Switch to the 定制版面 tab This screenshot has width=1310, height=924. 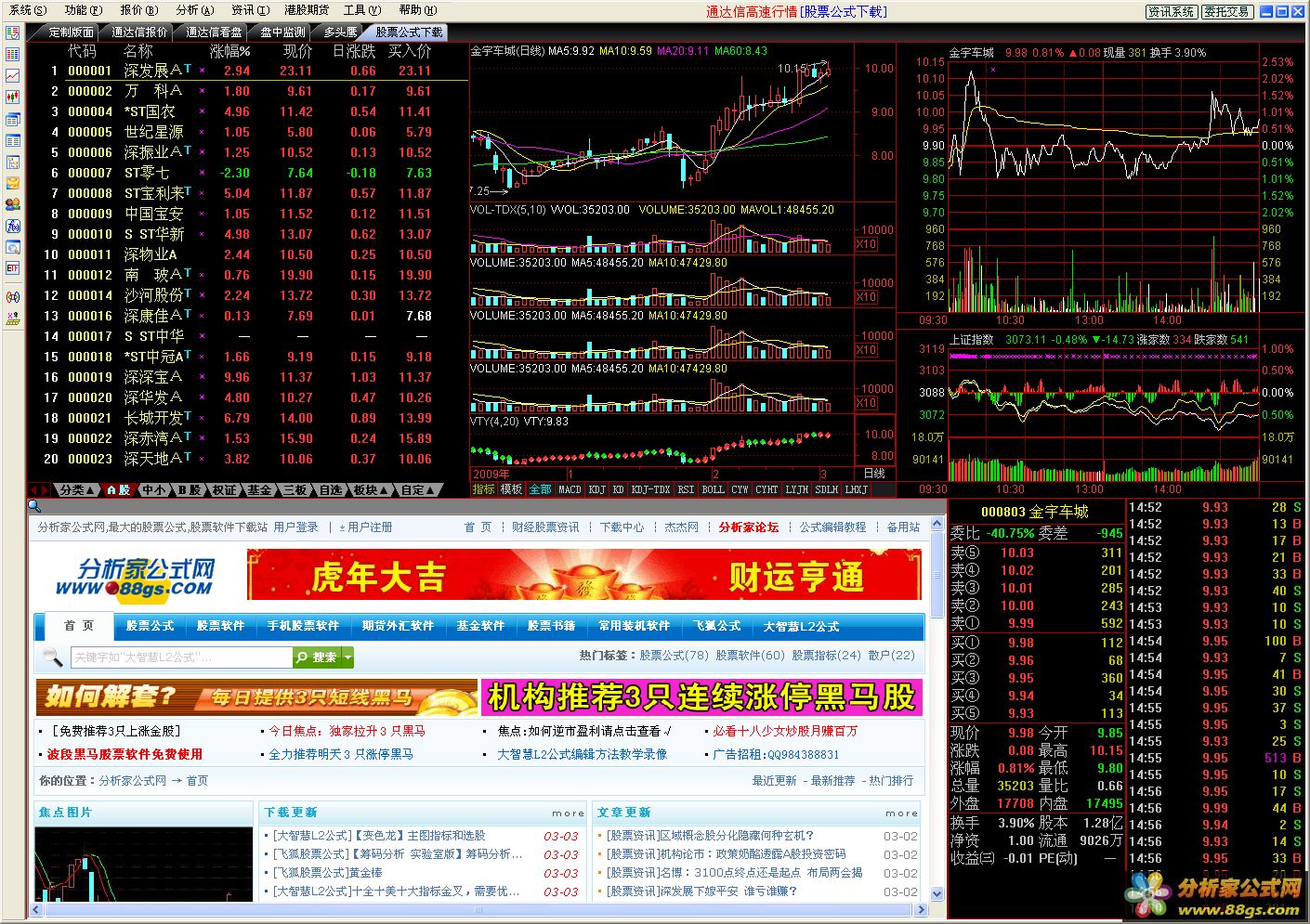click(72, 32)
